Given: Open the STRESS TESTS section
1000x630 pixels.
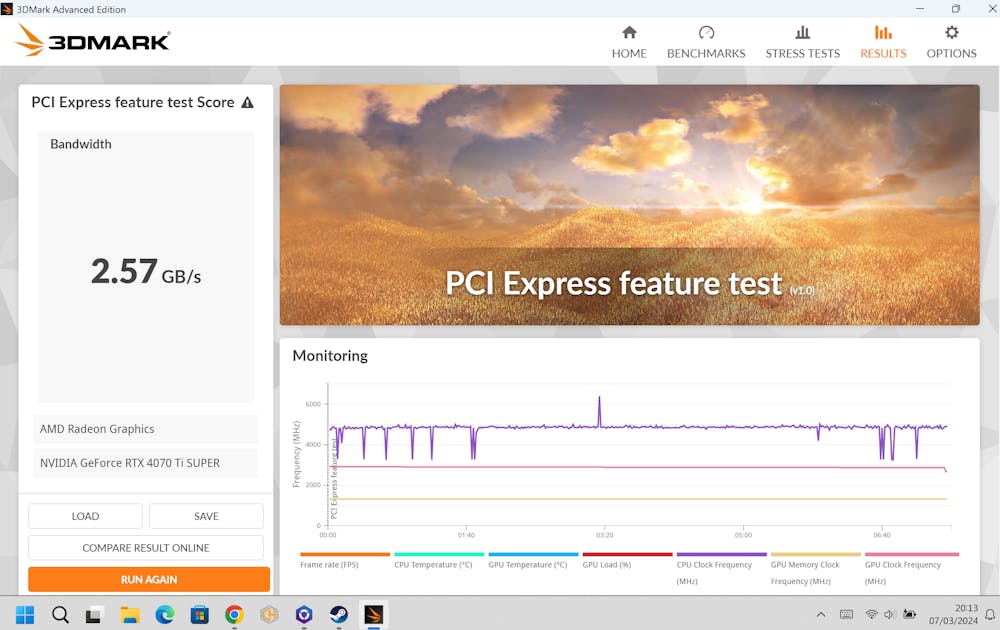Looking at the screenshot, I should point(802,42).
